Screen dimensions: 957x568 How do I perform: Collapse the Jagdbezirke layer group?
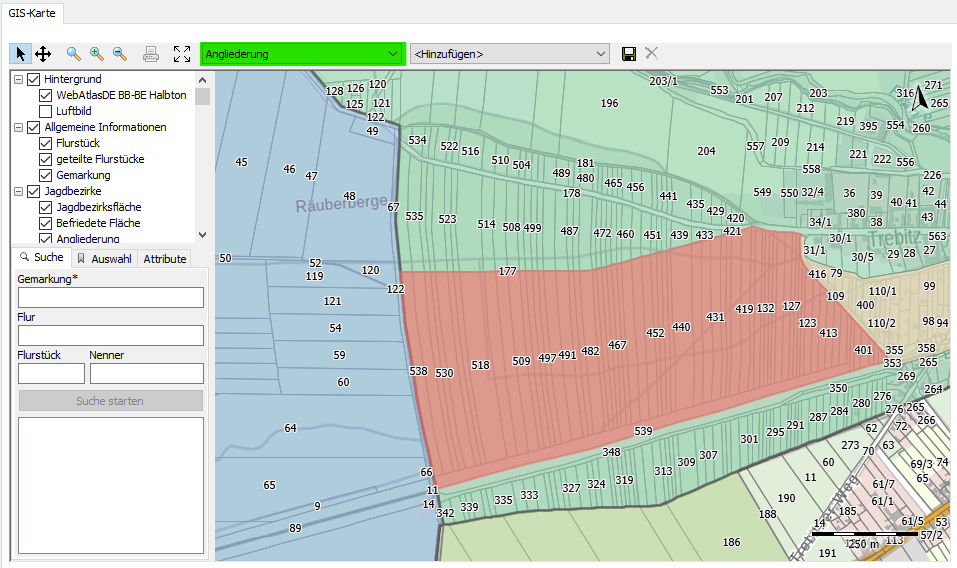19,191
